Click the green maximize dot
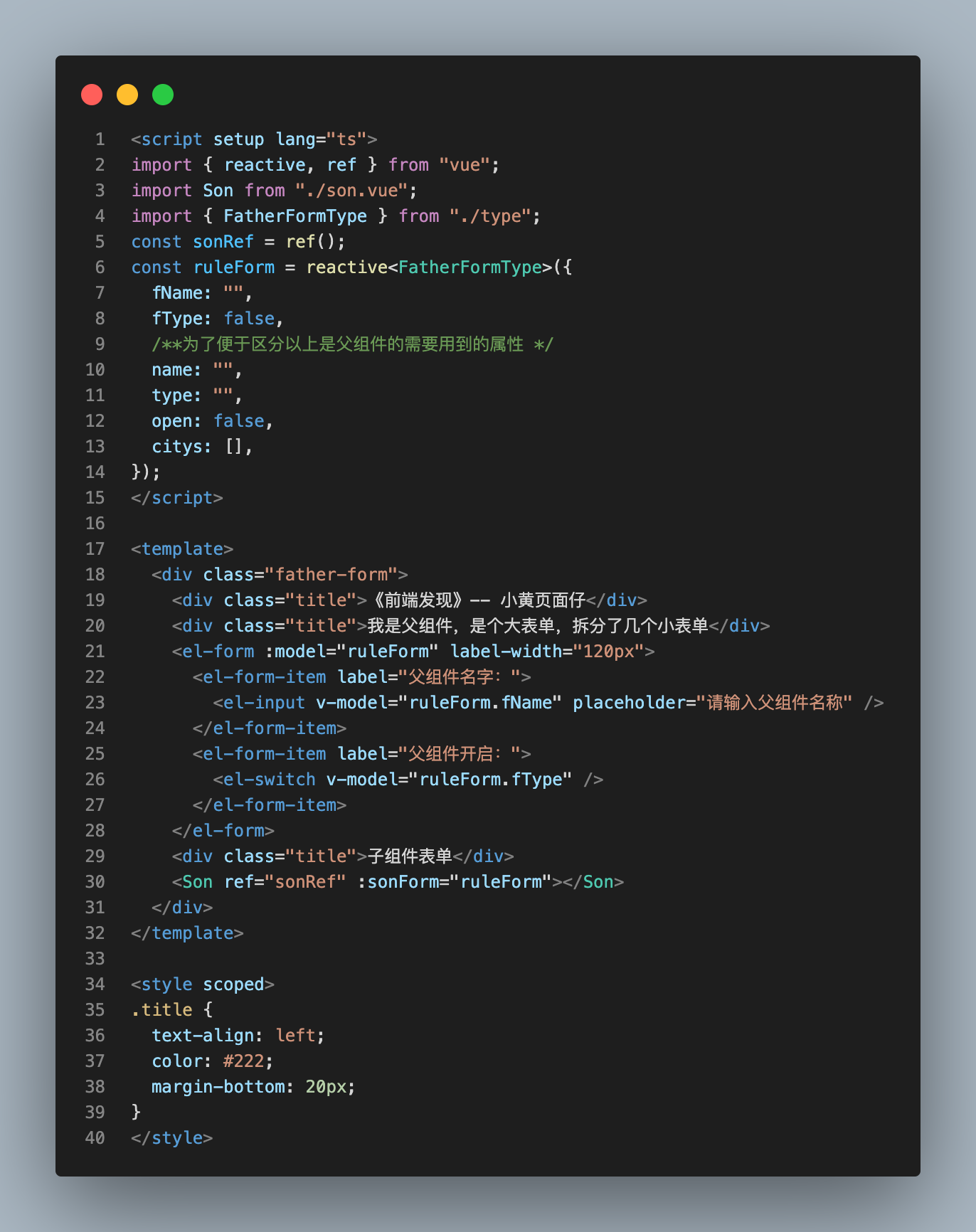This screenshot has width=976, height=1232. pos(163,95)
